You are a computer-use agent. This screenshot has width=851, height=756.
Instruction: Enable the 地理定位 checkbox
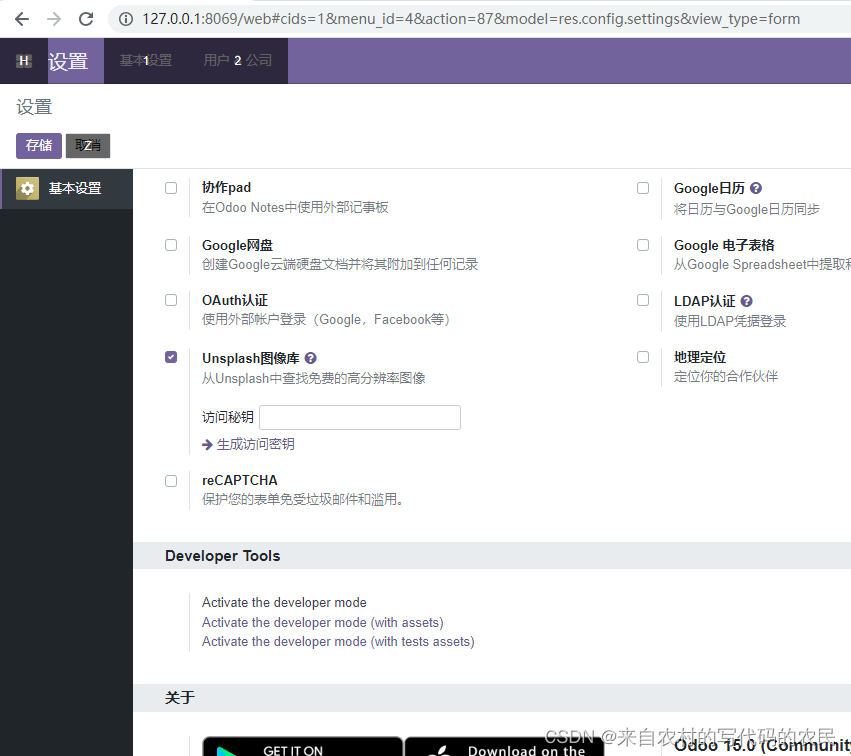[642, 356]
